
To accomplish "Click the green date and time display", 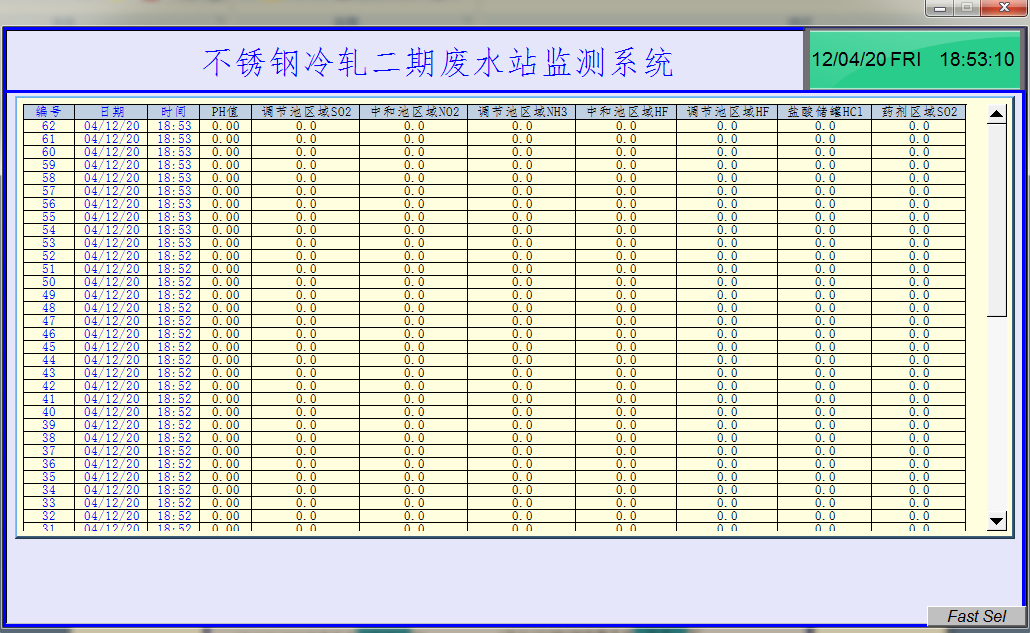I will 912,60.
